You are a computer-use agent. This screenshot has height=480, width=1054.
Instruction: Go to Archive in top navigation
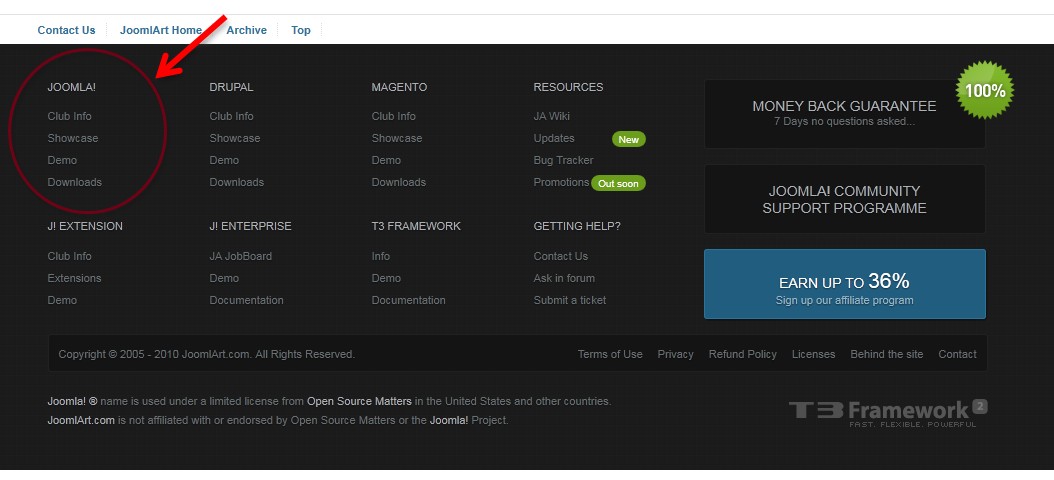(x=247, y=30)
